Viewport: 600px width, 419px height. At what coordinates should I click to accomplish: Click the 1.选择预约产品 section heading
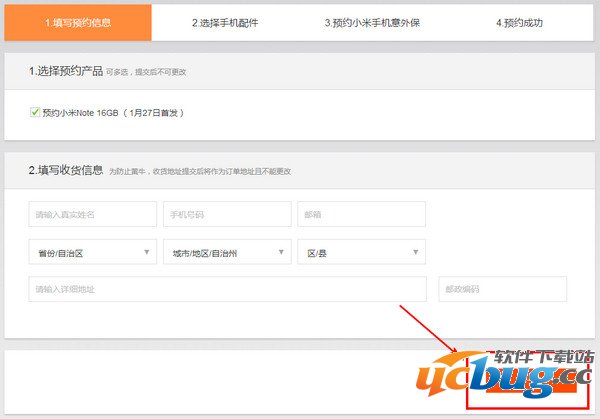[x=66, y=72]
